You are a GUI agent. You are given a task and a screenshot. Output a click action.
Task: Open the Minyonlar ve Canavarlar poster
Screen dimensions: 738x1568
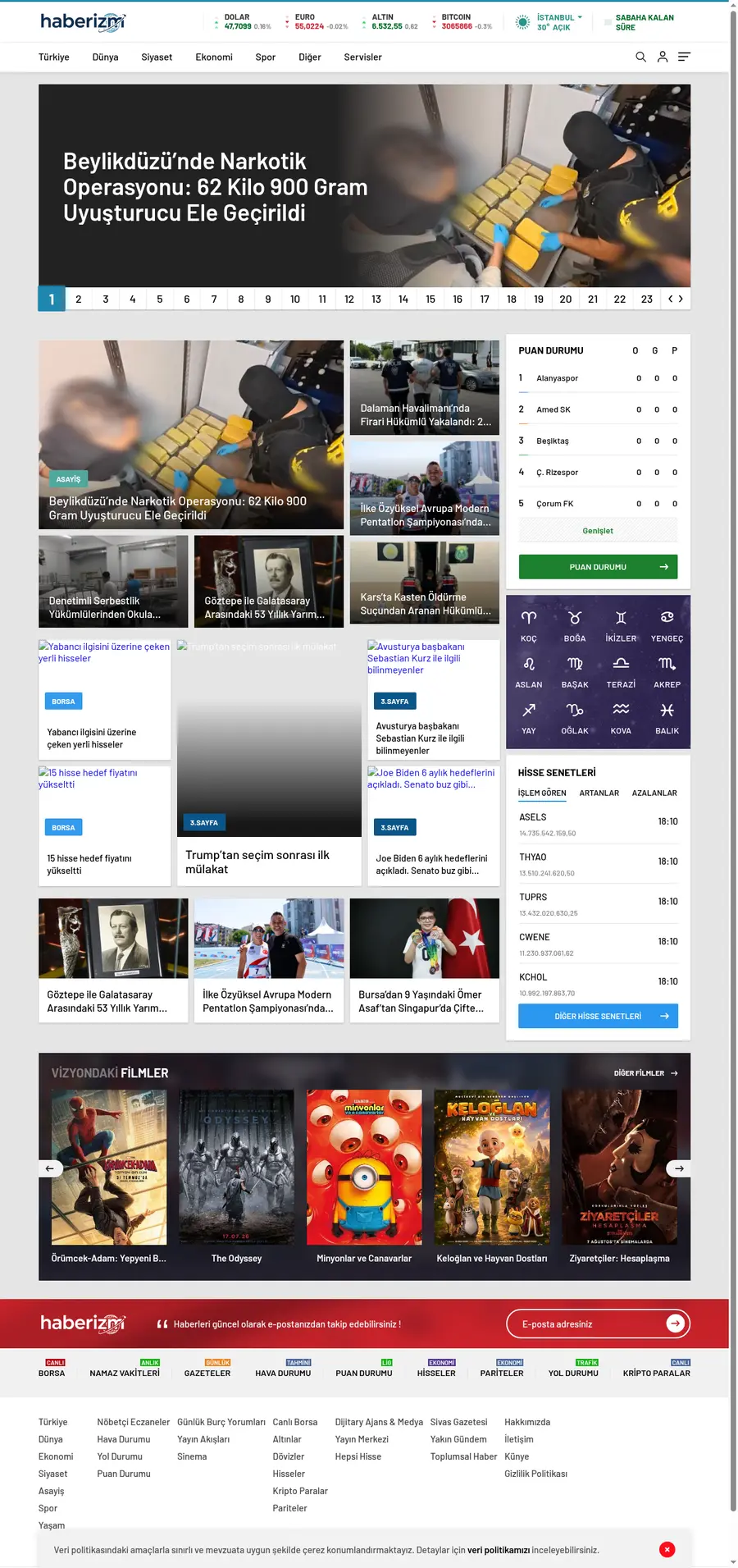coord(364,1168)
